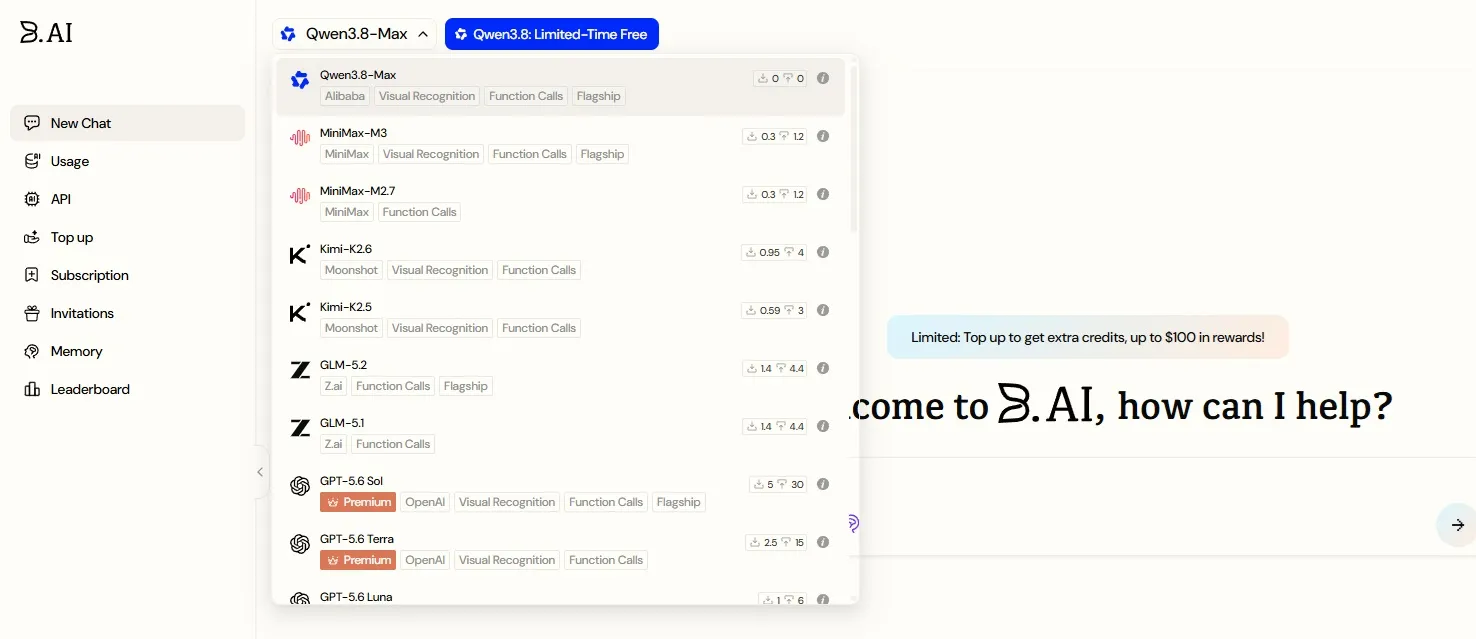Send message with the arrow button

1457,525
